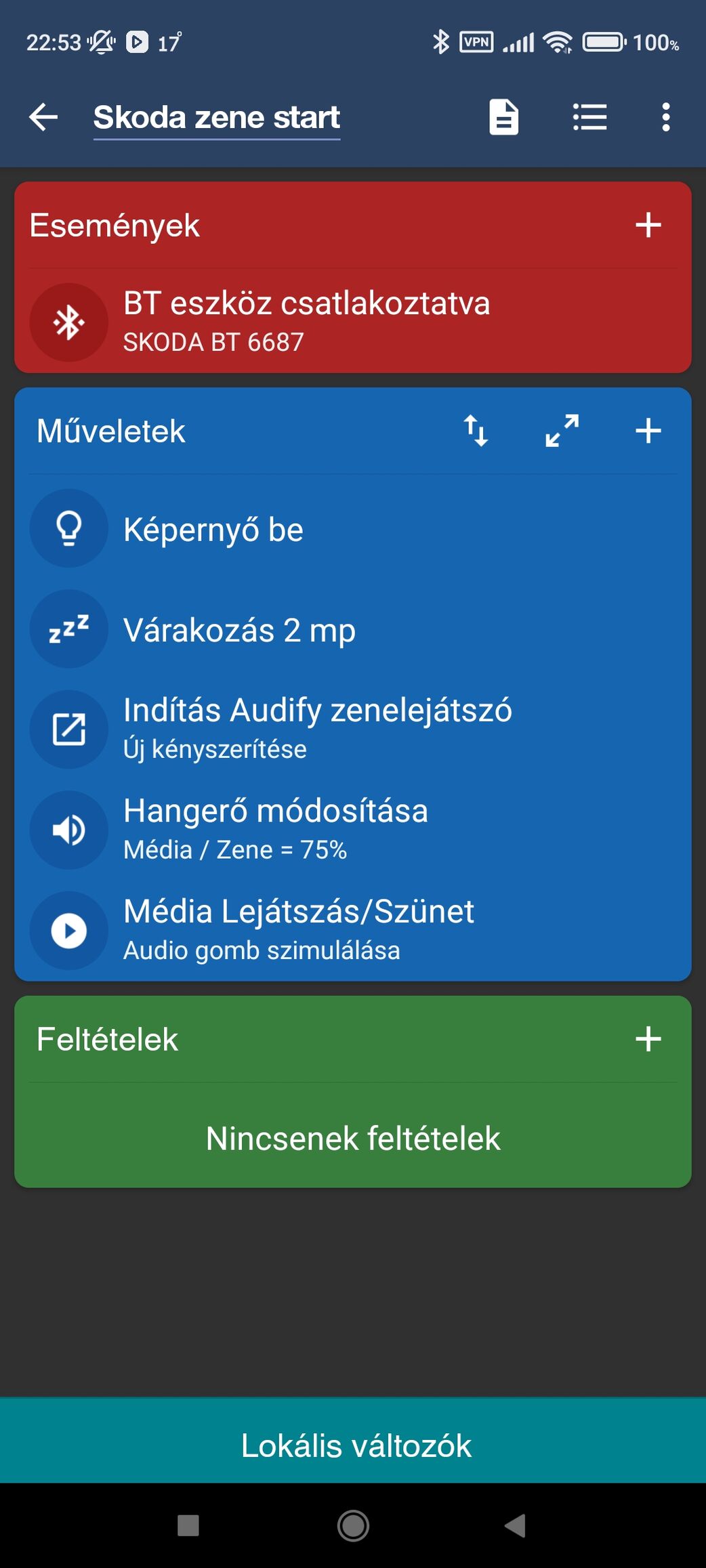706x1568 pixels.
Task: Add a new constraint to Feltételek
Action: tap(648, 1039)
